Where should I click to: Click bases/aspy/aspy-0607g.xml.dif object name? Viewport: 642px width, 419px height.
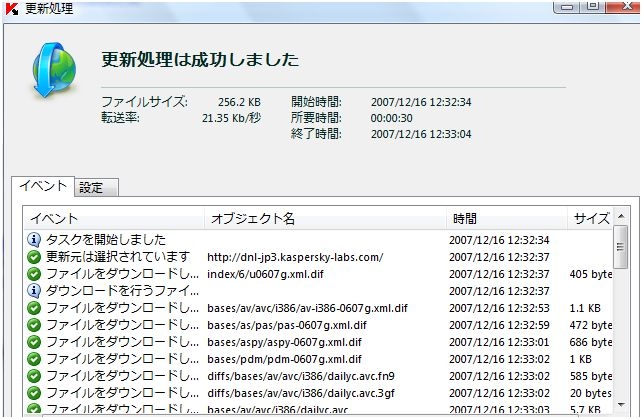point(284,342)
